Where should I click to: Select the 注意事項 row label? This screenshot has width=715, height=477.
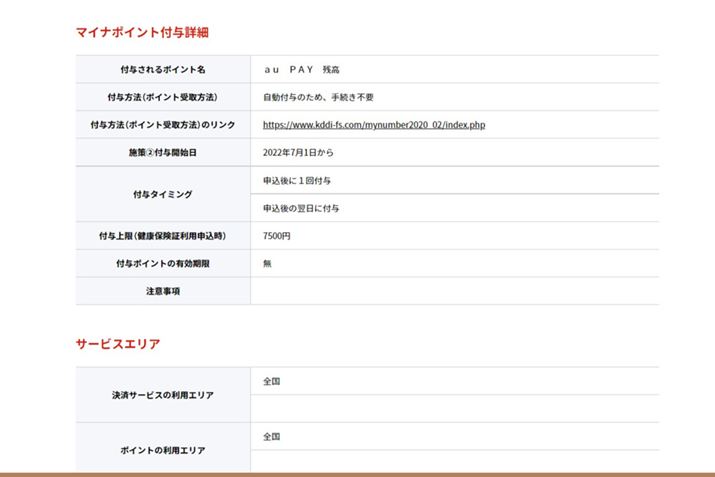tap(162, 291)
